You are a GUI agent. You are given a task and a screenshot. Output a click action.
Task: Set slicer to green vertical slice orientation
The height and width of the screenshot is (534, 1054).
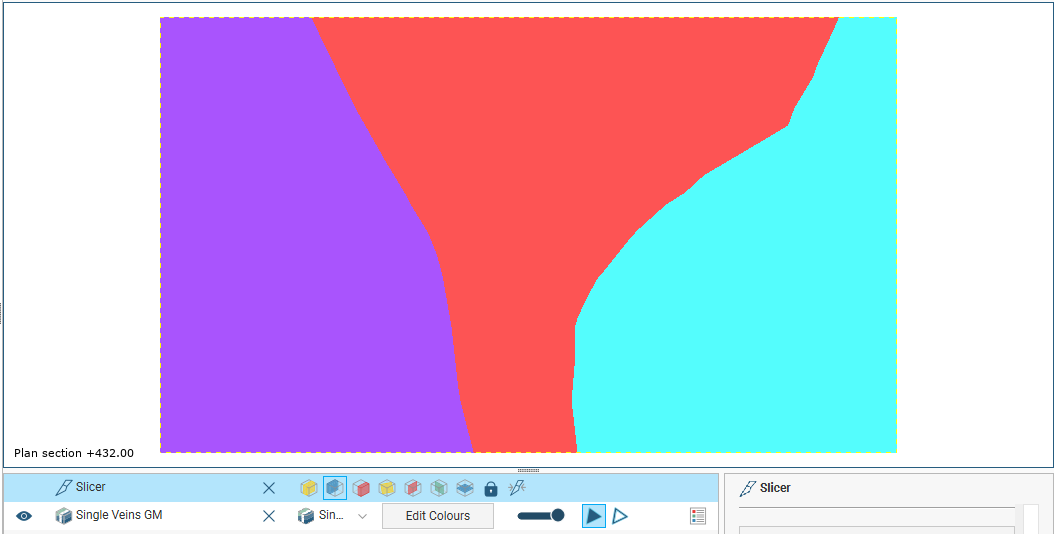tap(439, 488)
